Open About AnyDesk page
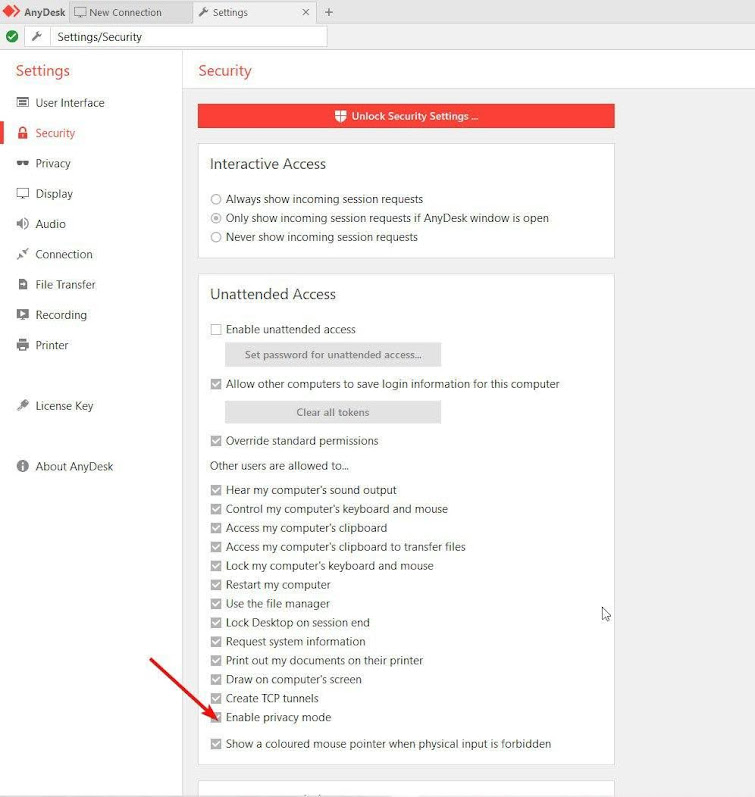 [x=74, y=466]
